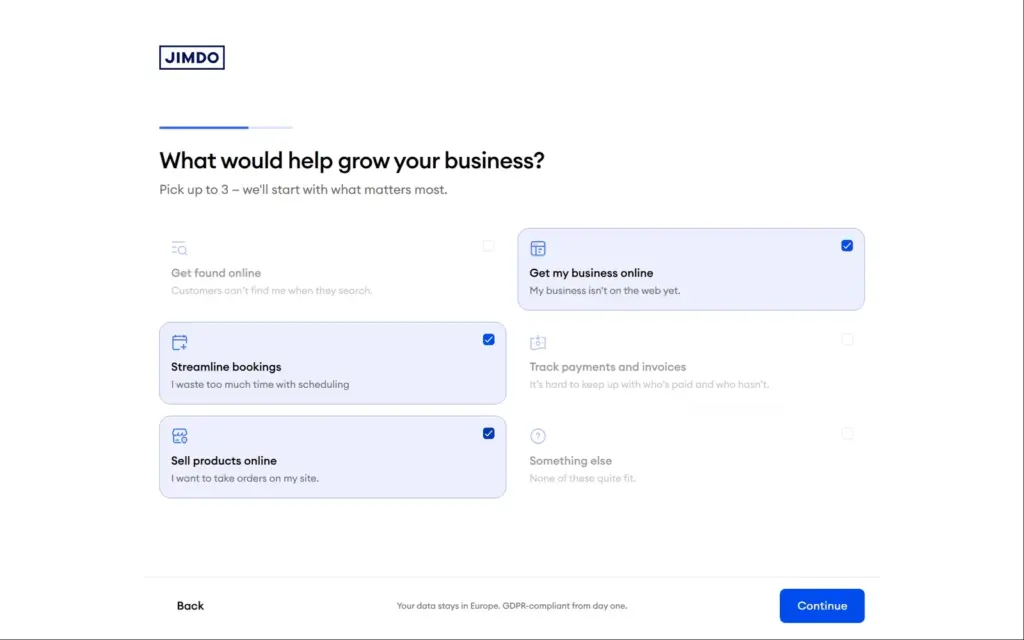Select the 'Get found online' title text
Viewport: 1024px width, 640px height.
216,273
